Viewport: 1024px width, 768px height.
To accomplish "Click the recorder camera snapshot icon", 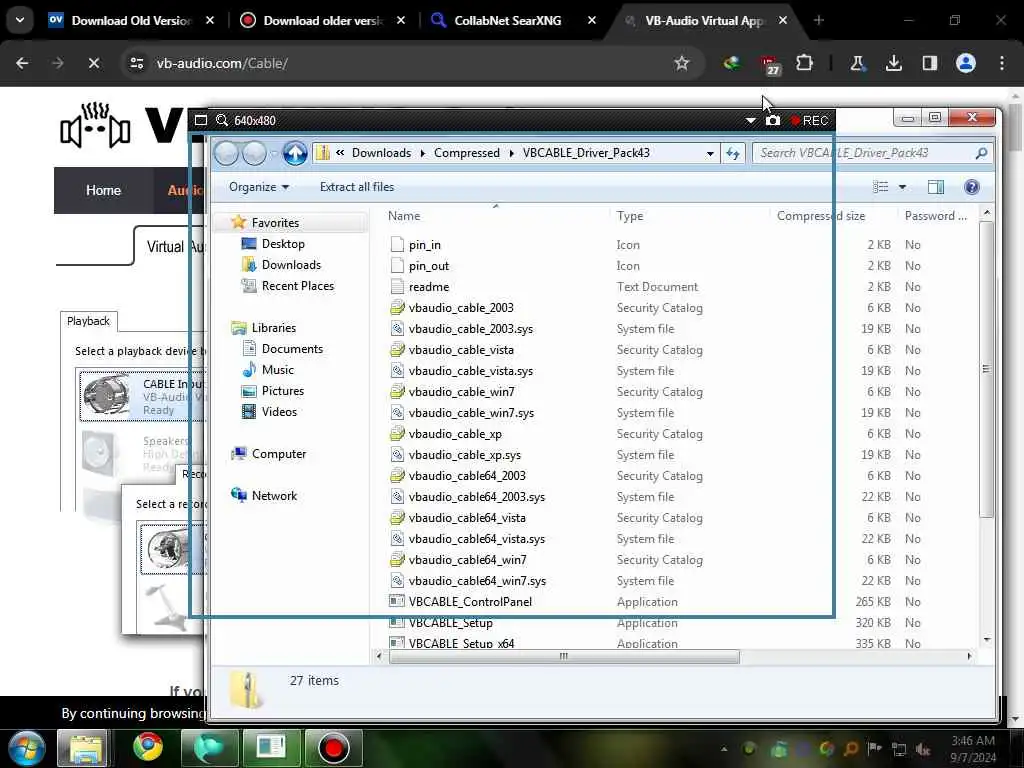I will (773, 120).
